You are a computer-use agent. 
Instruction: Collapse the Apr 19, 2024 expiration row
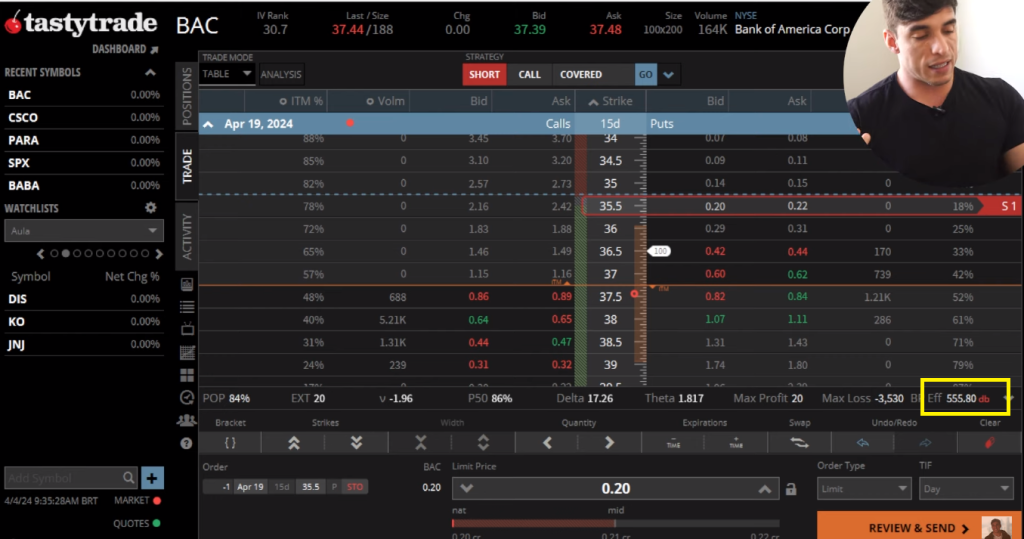[209, 124]
